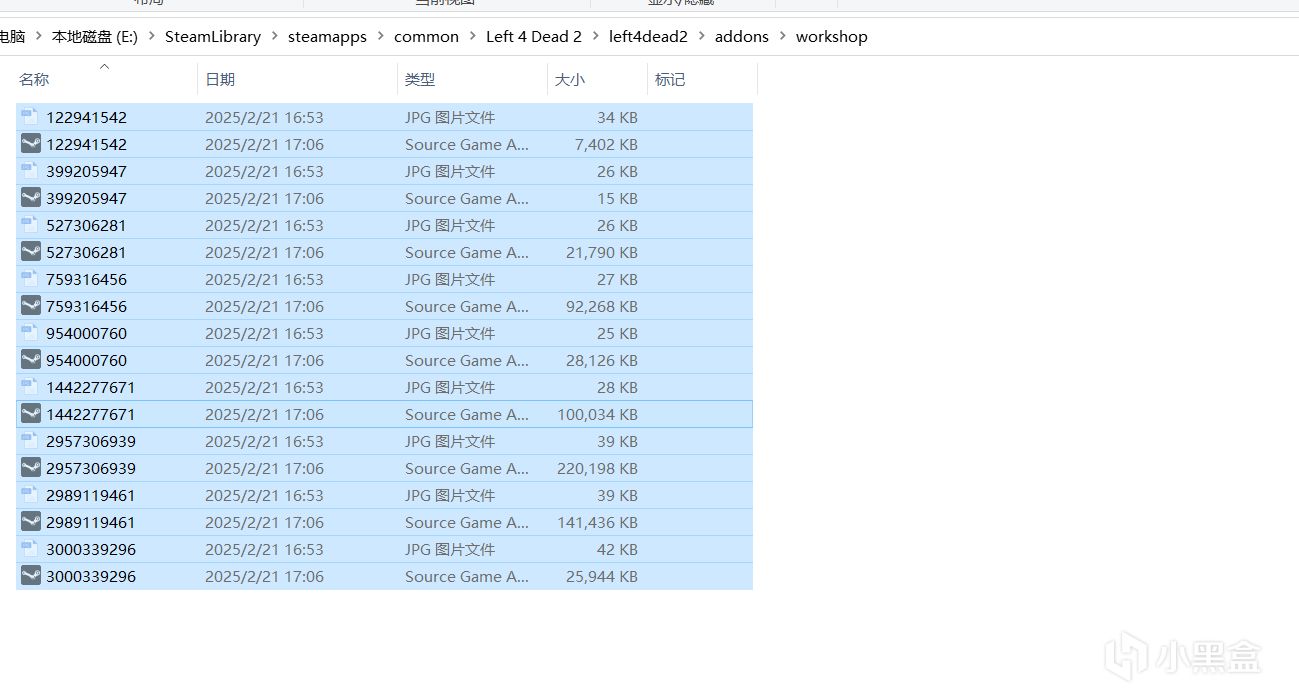Expand the chevron after 电脑 in address bar
The height and width of the screenshot is (700, 1299).
point(38,37)
